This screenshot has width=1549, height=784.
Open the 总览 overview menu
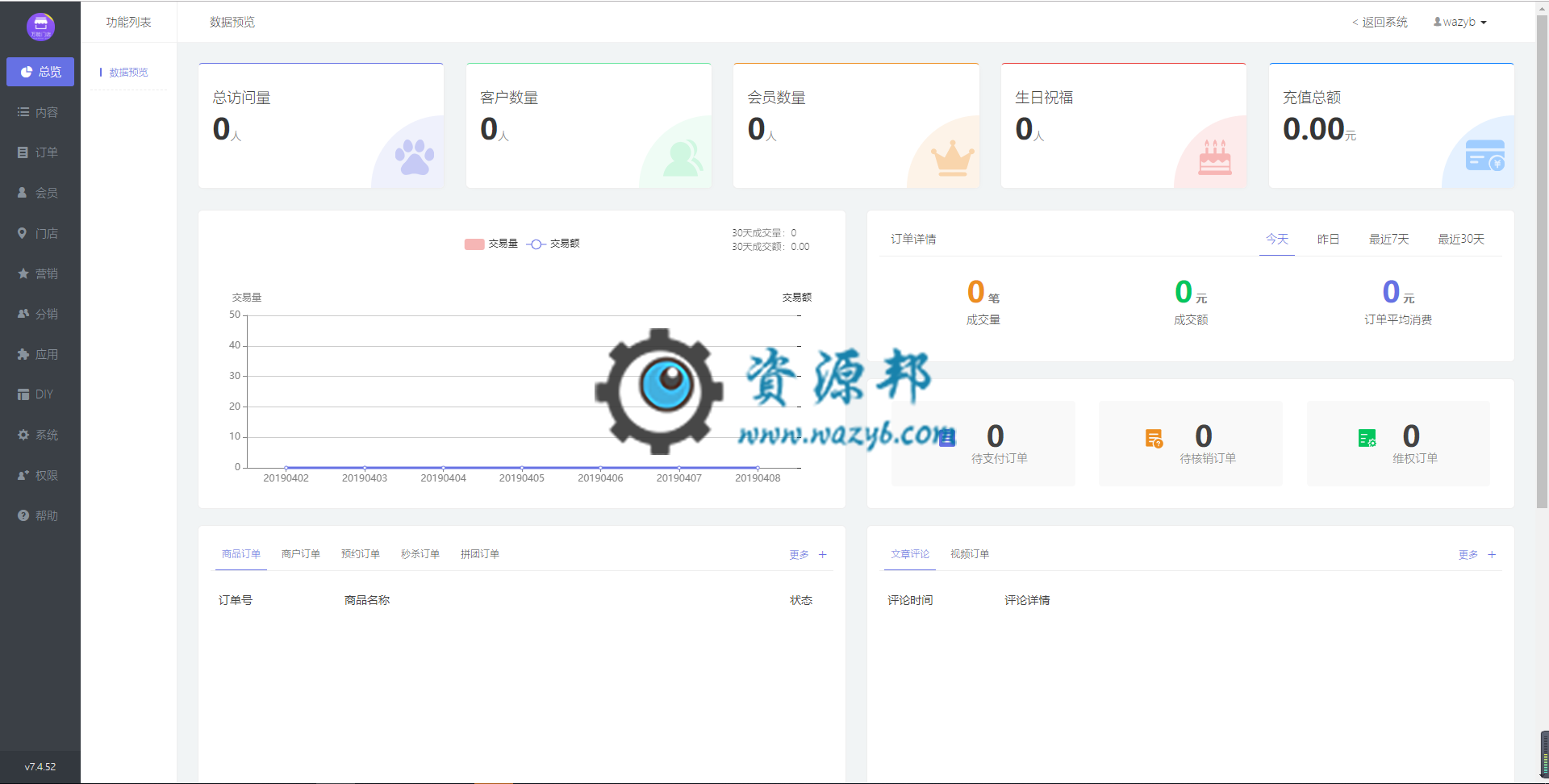(x=40, y=72)
